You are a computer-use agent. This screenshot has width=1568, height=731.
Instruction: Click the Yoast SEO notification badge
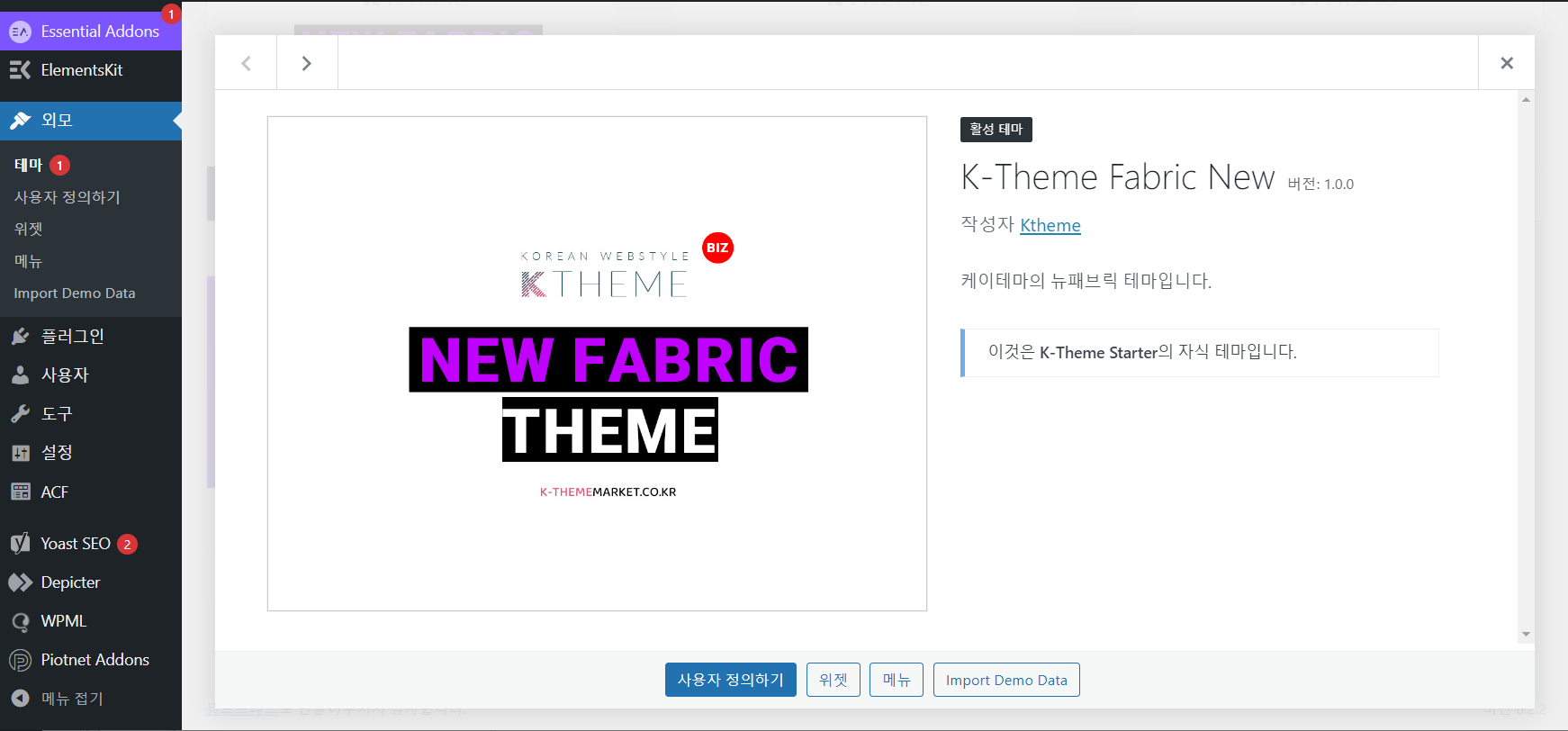[x=127, y=544]
